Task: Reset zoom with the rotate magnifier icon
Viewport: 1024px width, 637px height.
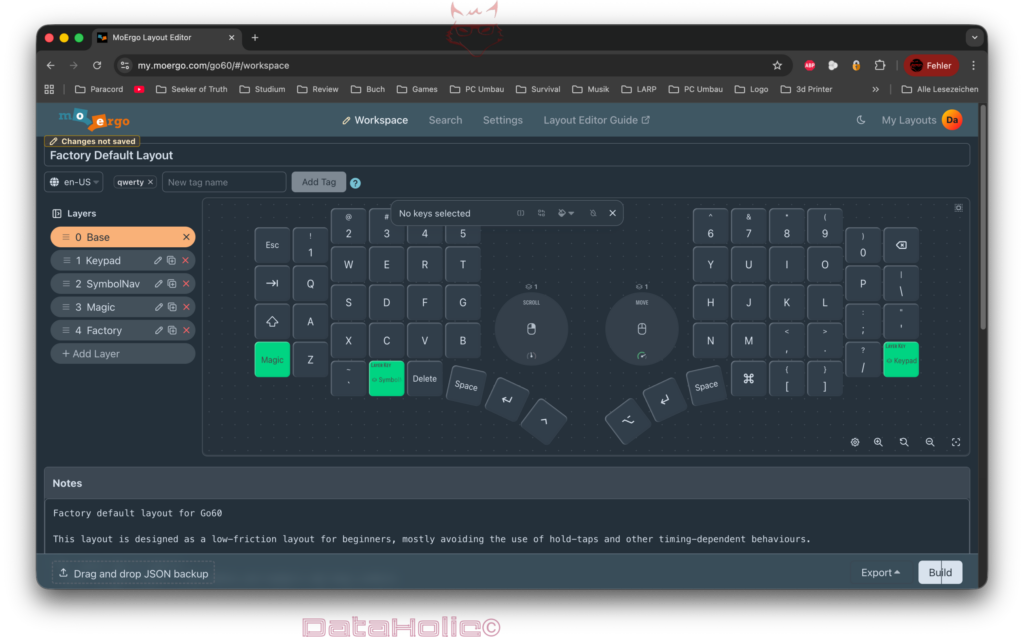Action: click(x=904, y=442)
